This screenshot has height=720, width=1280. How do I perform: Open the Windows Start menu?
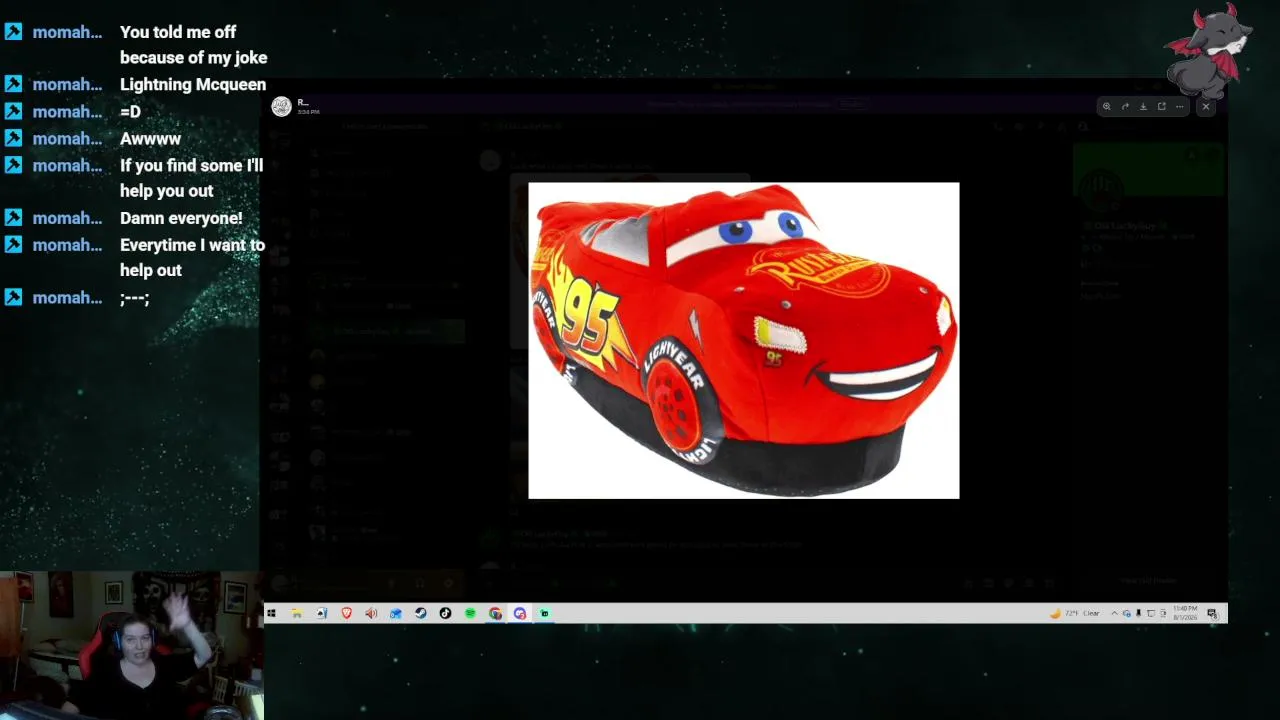(x=271, y=613)
